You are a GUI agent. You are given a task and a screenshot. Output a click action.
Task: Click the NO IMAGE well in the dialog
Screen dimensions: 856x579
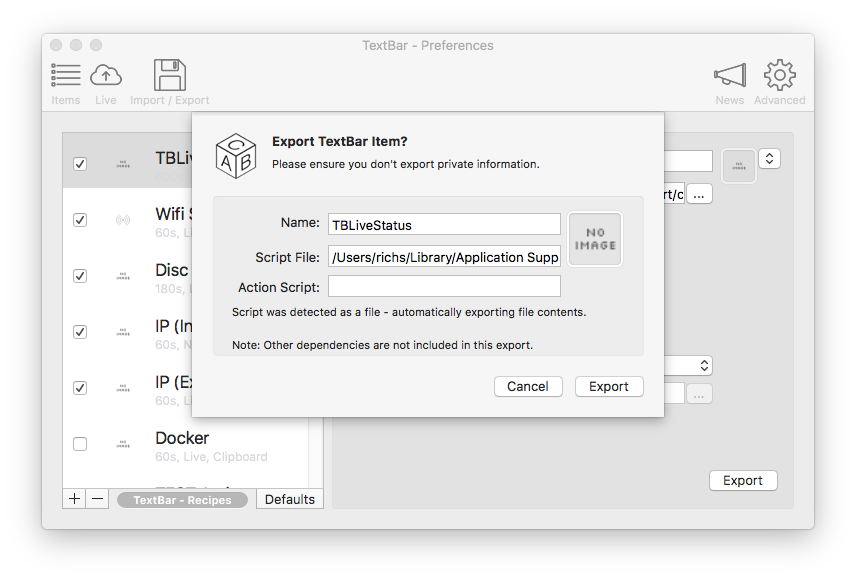(x=595, y=239)
